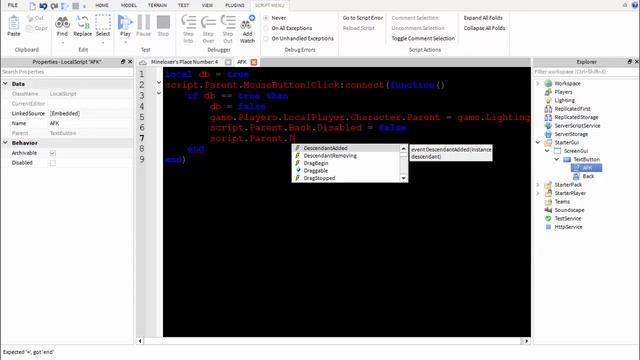
Task: Open Mineloxer's Place Number 4 tab
Action: [184, 62]
